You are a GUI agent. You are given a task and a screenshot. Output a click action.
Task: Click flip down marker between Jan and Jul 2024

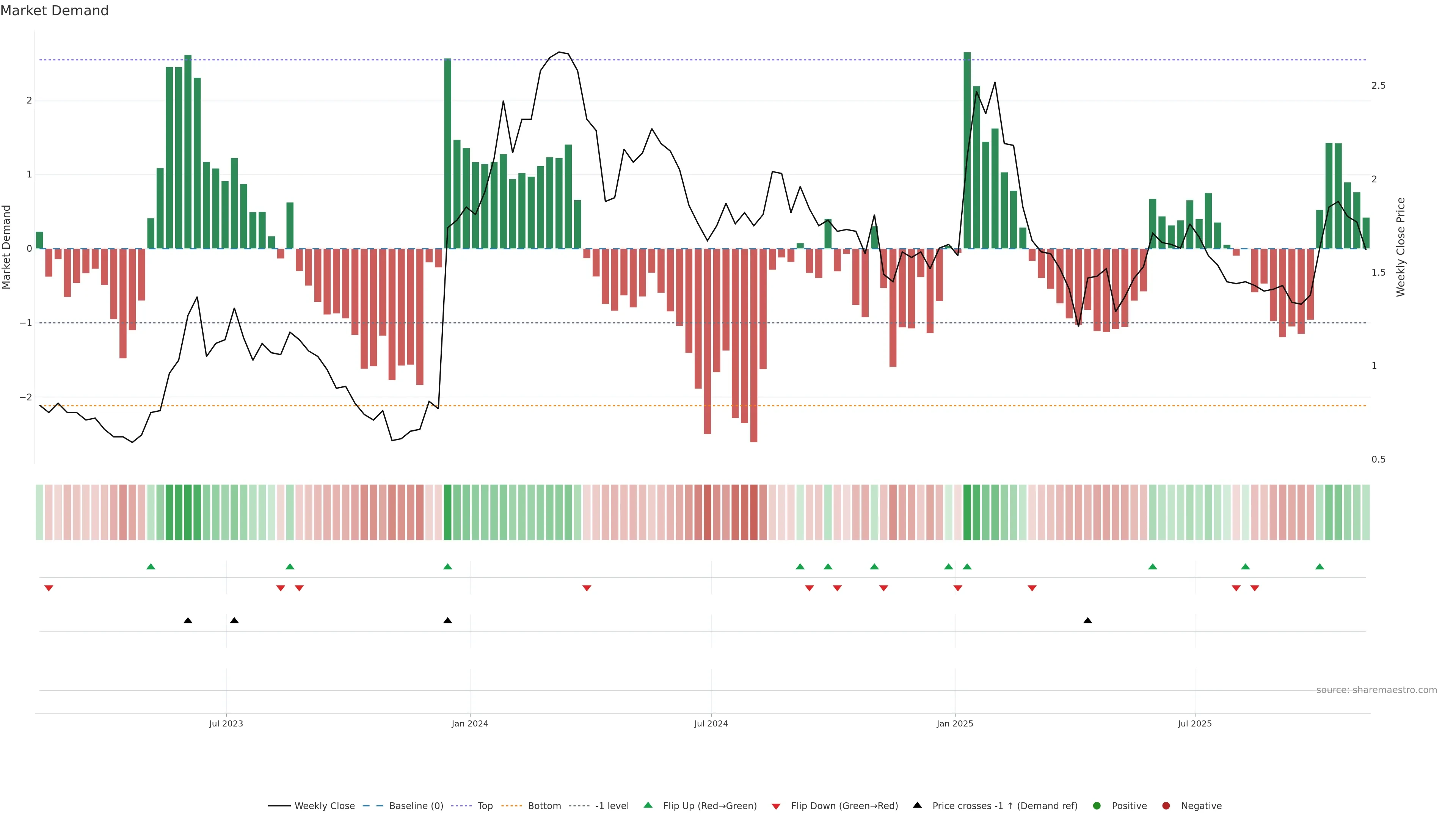587,588
